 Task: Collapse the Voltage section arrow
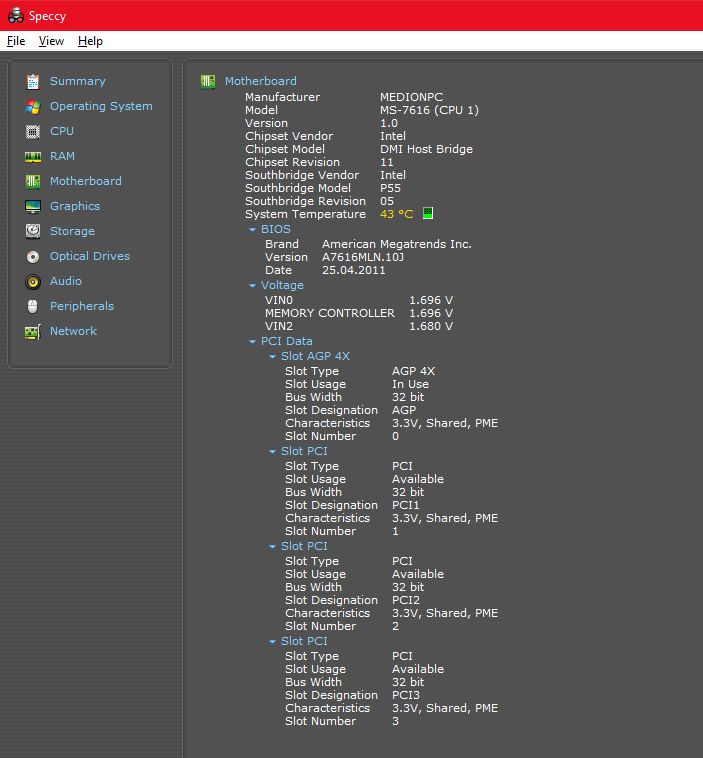pyautogui.click(x=252, y=286)
